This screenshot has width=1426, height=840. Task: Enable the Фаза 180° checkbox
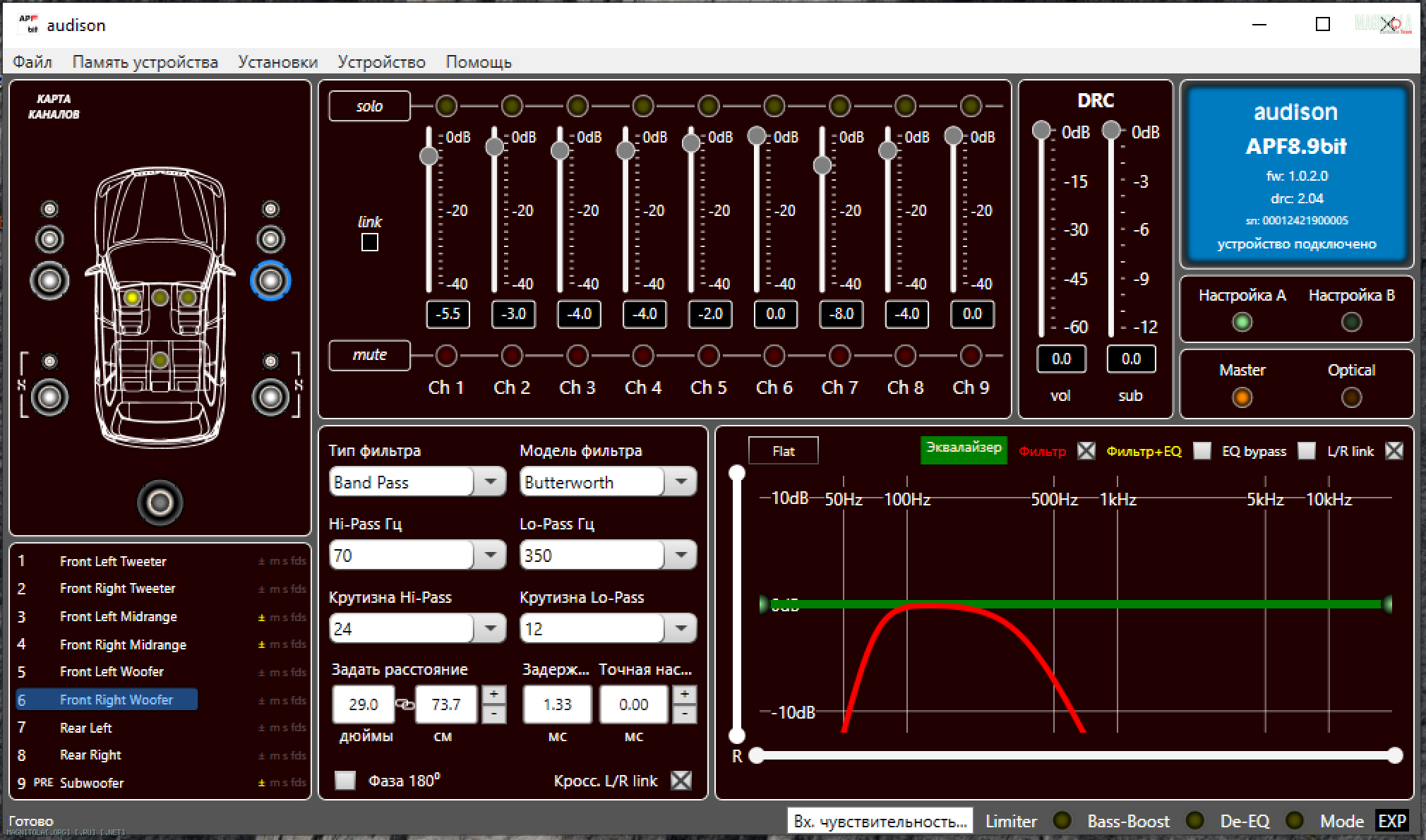click(x=345, y=780)
